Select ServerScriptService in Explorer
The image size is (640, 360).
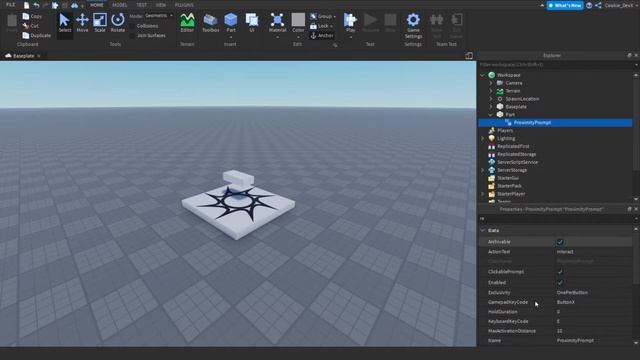pyautogui.click(x=517, y=162)
